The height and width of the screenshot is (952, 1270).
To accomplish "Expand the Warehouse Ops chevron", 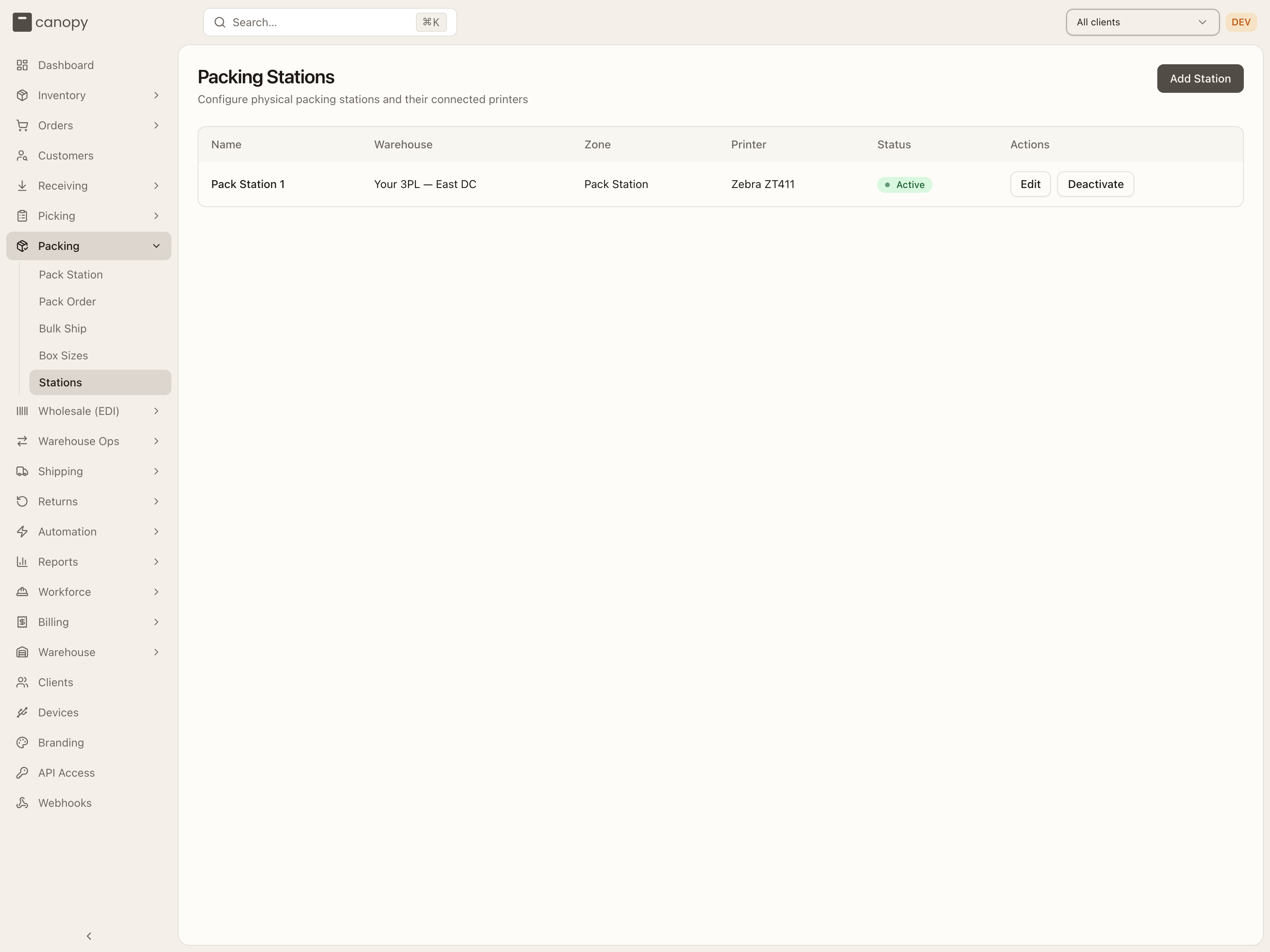I will pos(156,441).
